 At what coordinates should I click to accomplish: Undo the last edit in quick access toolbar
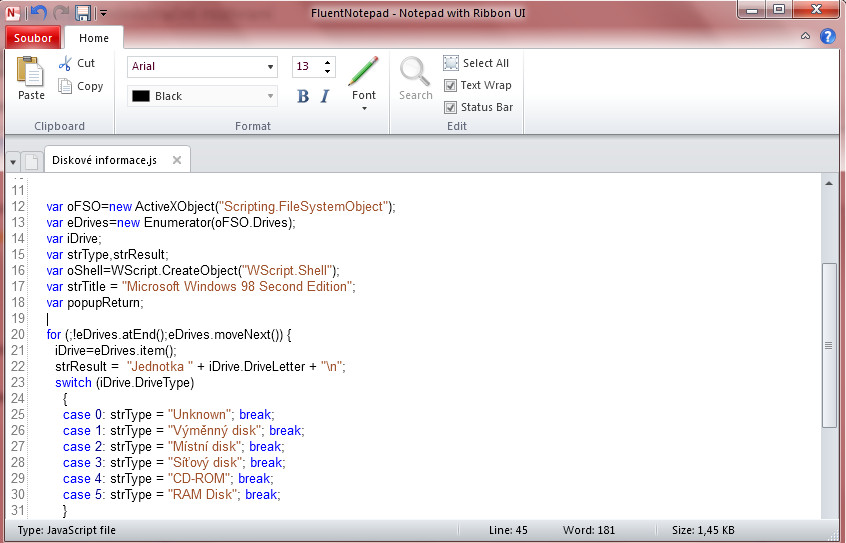(x=38, y=12)
